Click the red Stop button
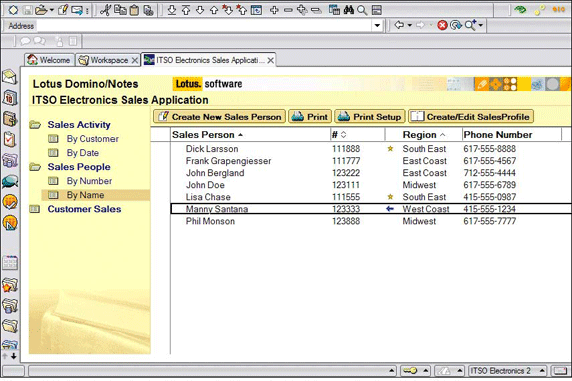 tap(442, 25)
